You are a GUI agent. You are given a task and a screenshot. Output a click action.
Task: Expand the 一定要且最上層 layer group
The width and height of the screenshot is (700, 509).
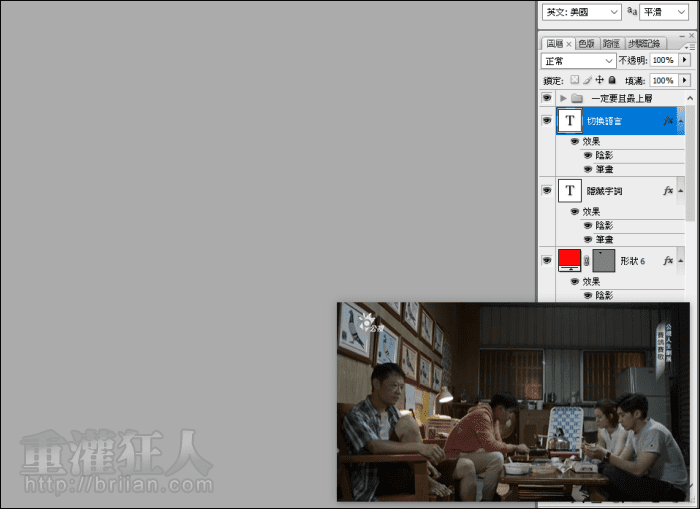point(563,98)
